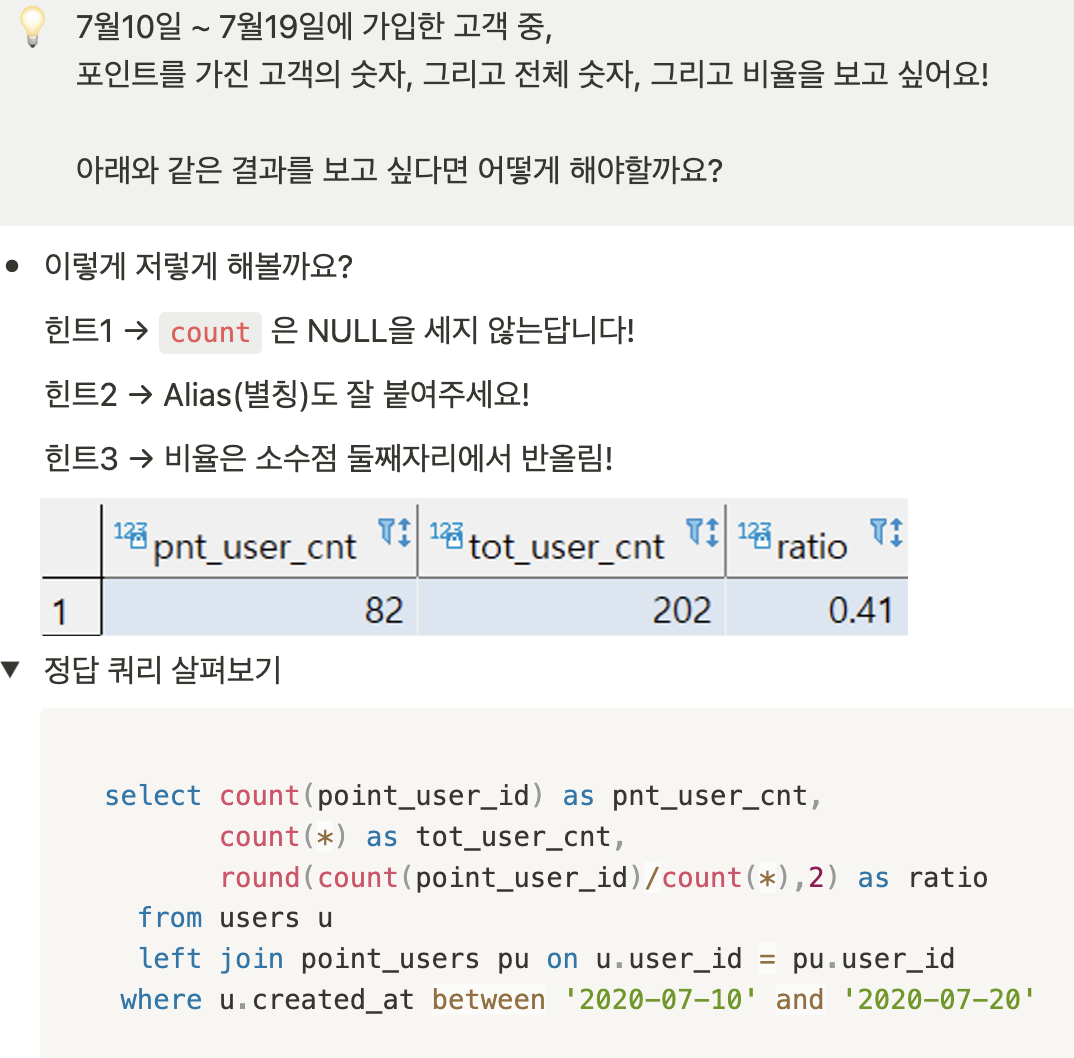
Task: Click the numeric type icon beside tot_user_cnt
Action: pos(446,535)
